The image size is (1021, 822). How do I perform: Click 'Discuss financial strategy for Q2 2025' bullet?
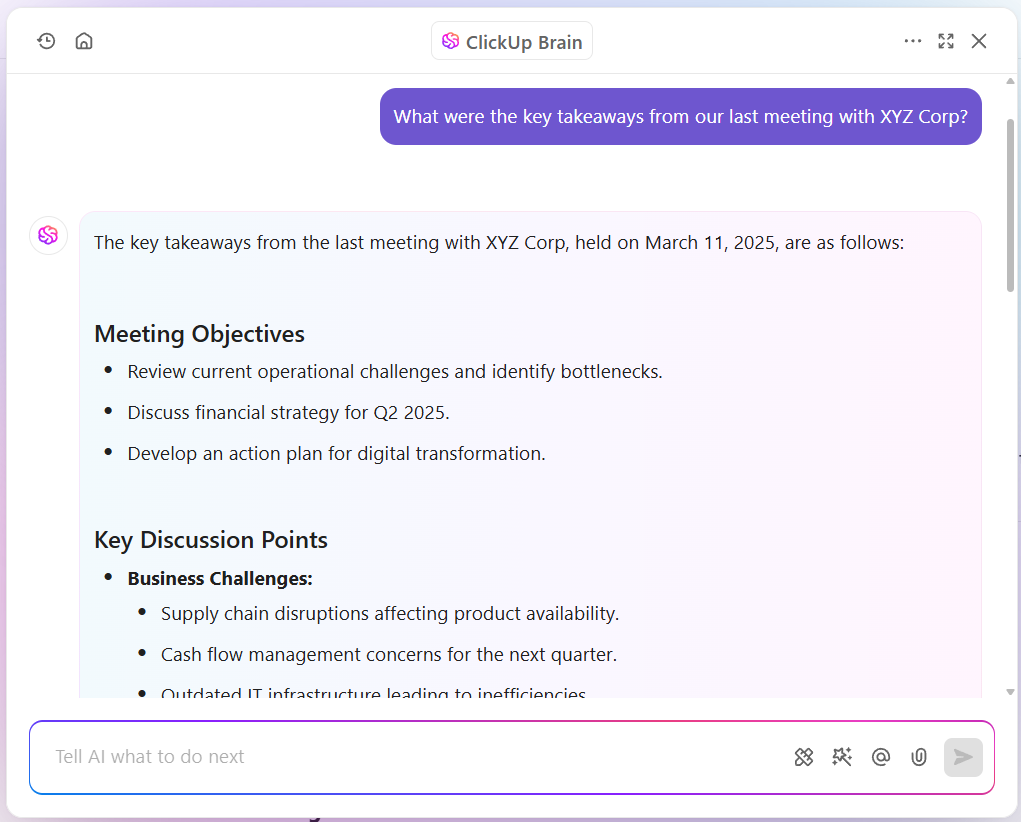288,413
